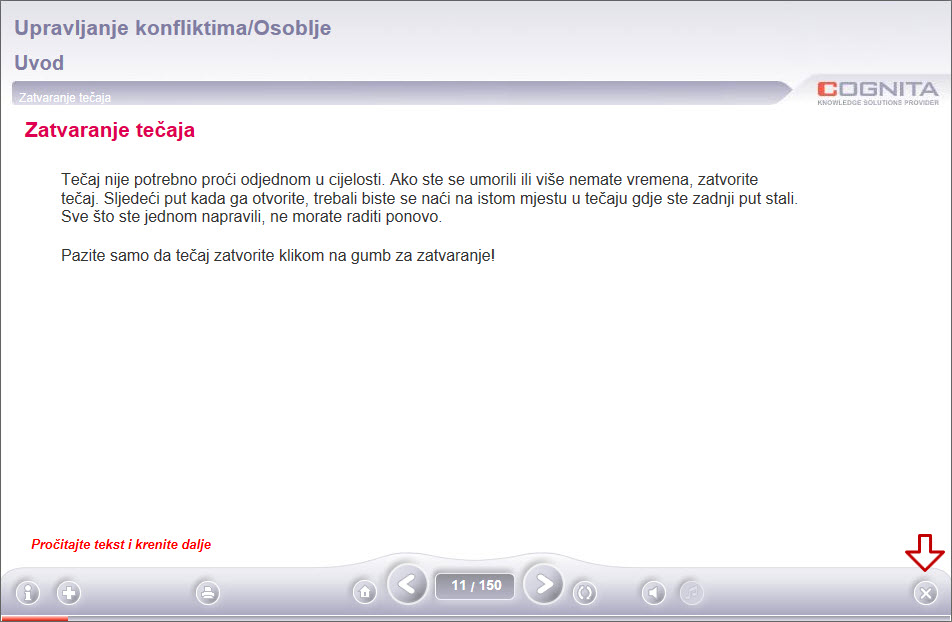The width and height of the screenshot is (952, 622).
Task: Go to the previous slide
Action: tap(407, 585)
